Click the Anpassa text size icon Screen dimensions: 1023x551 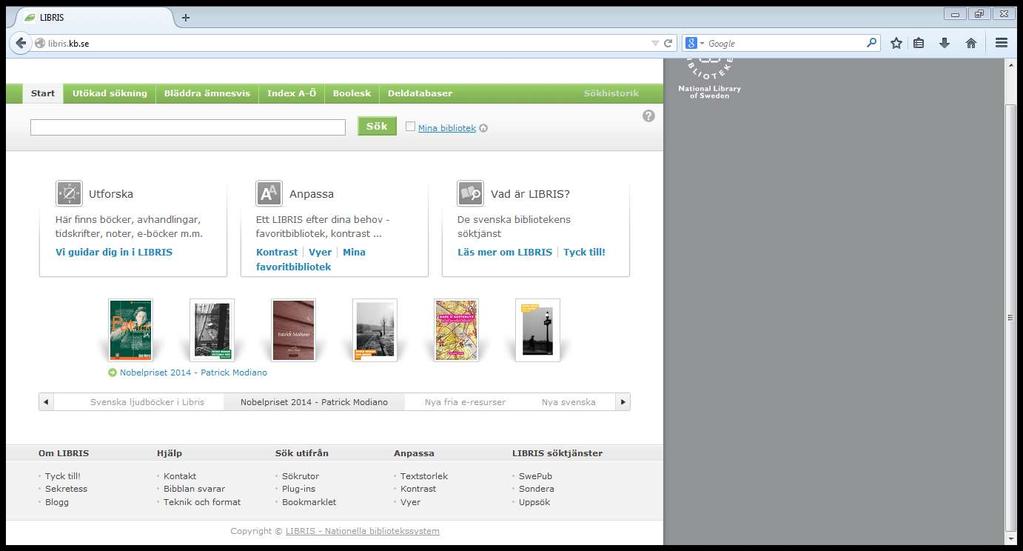coord(269,194)
